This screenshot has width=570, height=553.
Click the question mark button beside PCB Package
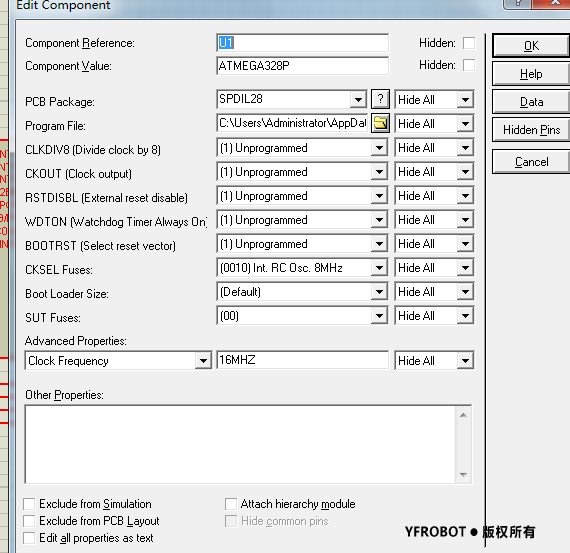pyautogui.click(x=380, y=99)
